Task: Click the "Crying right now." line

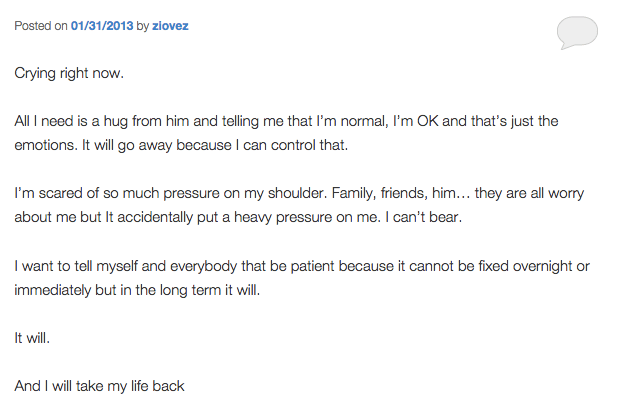Action: (68, 74)
